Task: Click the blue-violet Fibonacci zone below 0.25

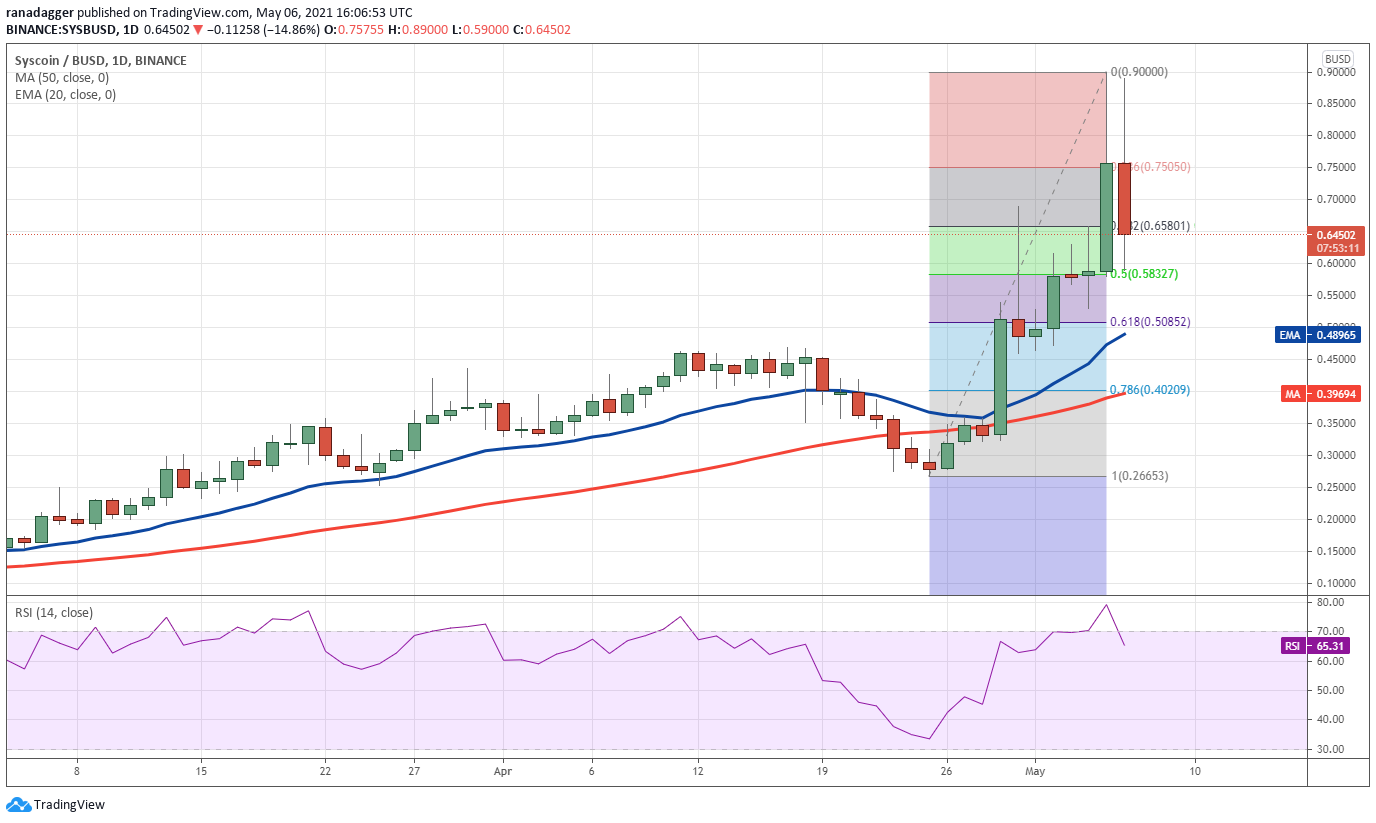Action: tap(1018, 536)
